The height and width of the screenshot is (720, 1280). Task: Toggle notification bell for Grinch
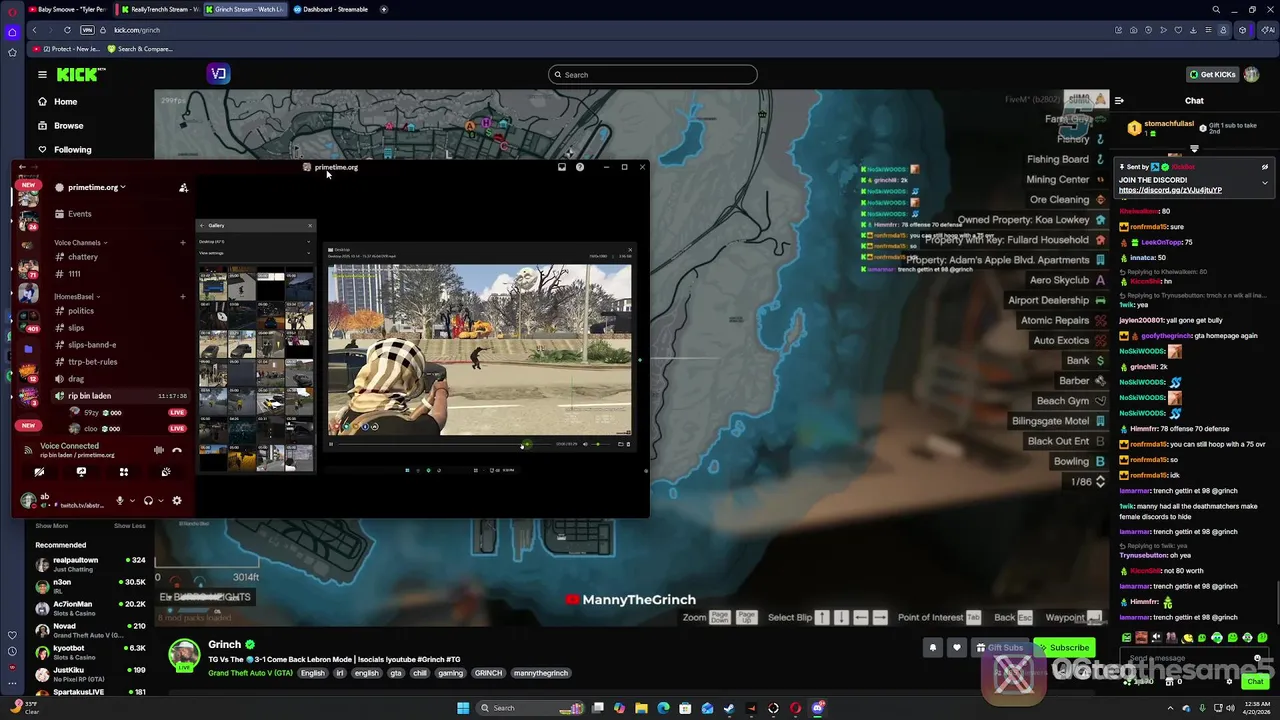[x=933, y=648]
